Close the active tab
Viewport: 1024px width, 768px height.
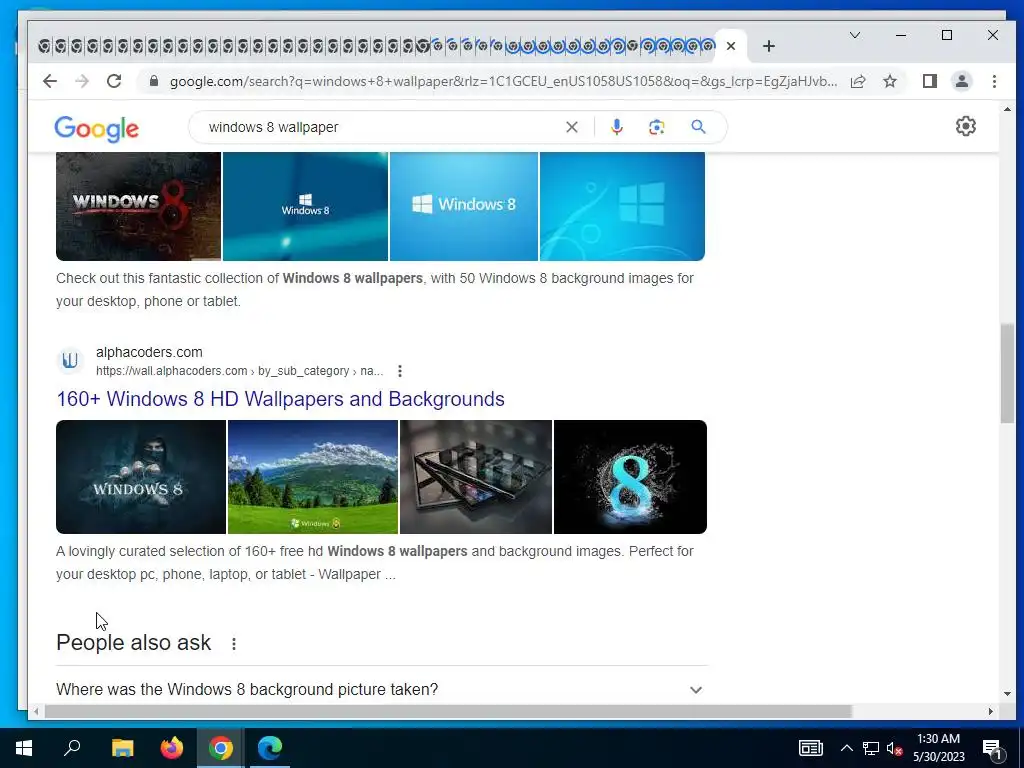tap(731, 46)
